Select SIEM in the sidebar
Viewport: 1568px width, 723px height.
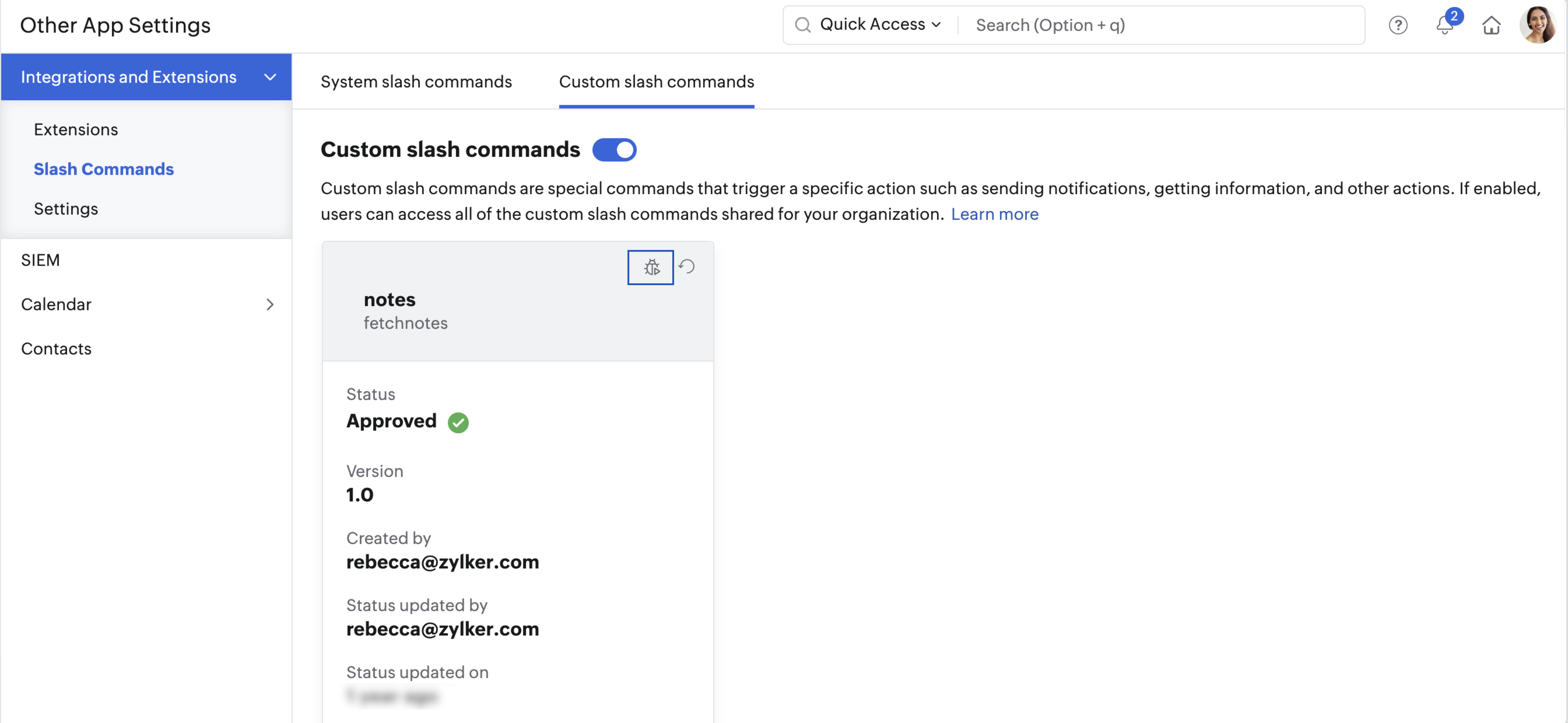[x=40, y=260]
